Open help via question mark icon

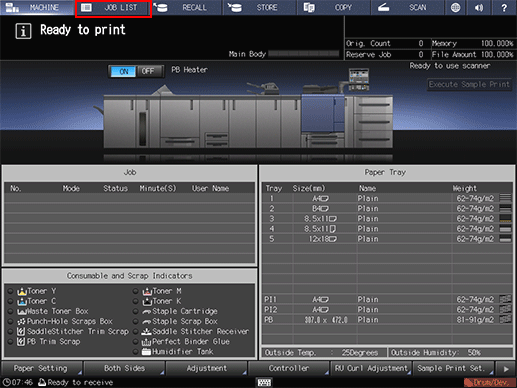[x=504, y=7]
